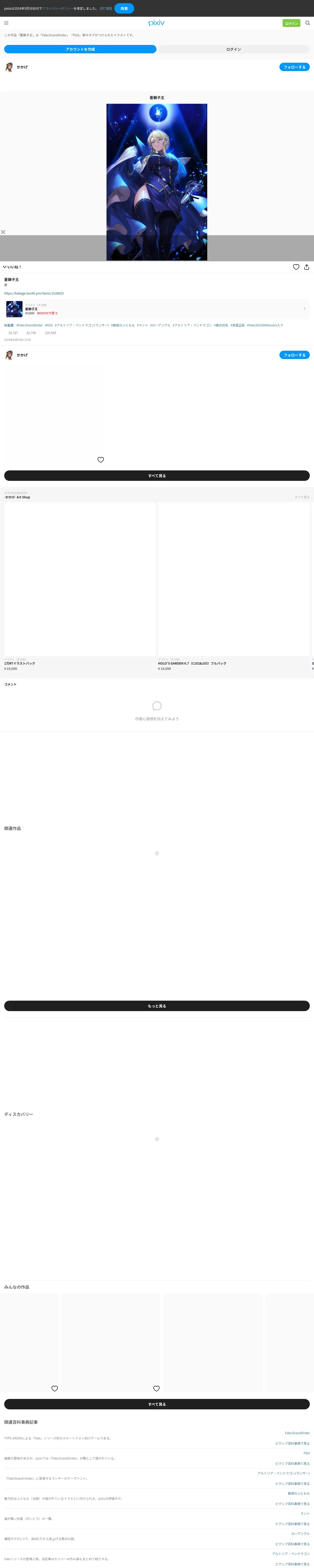Toggle heart on second みんなの作品 thumbnail

tap(156, 1388)
